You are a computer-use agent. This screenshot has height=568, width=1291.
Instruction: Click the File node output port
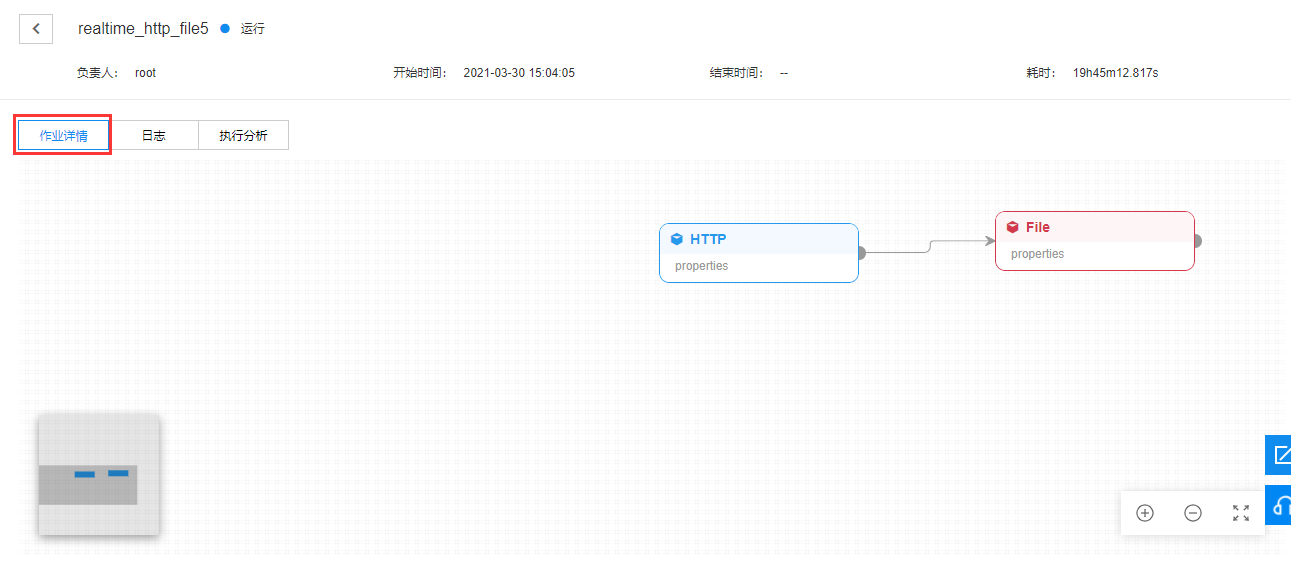tap(1196, 241)
